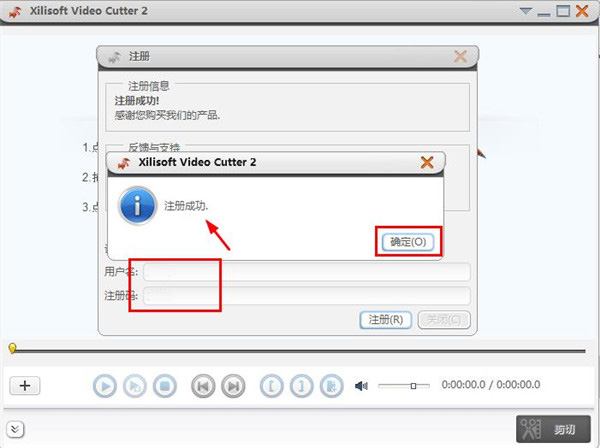600x448 pixels.
Task: Click the 注册码 registration code field
Action: click(x=307, y=296)
